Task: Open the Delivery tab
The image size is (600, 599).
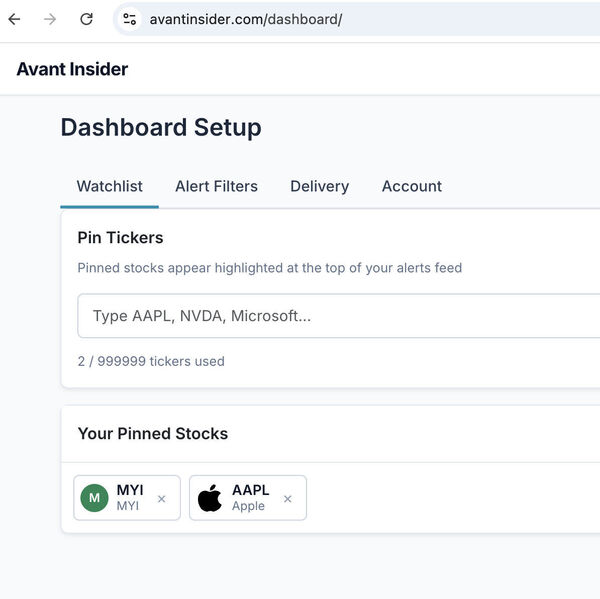Action: 320,186
